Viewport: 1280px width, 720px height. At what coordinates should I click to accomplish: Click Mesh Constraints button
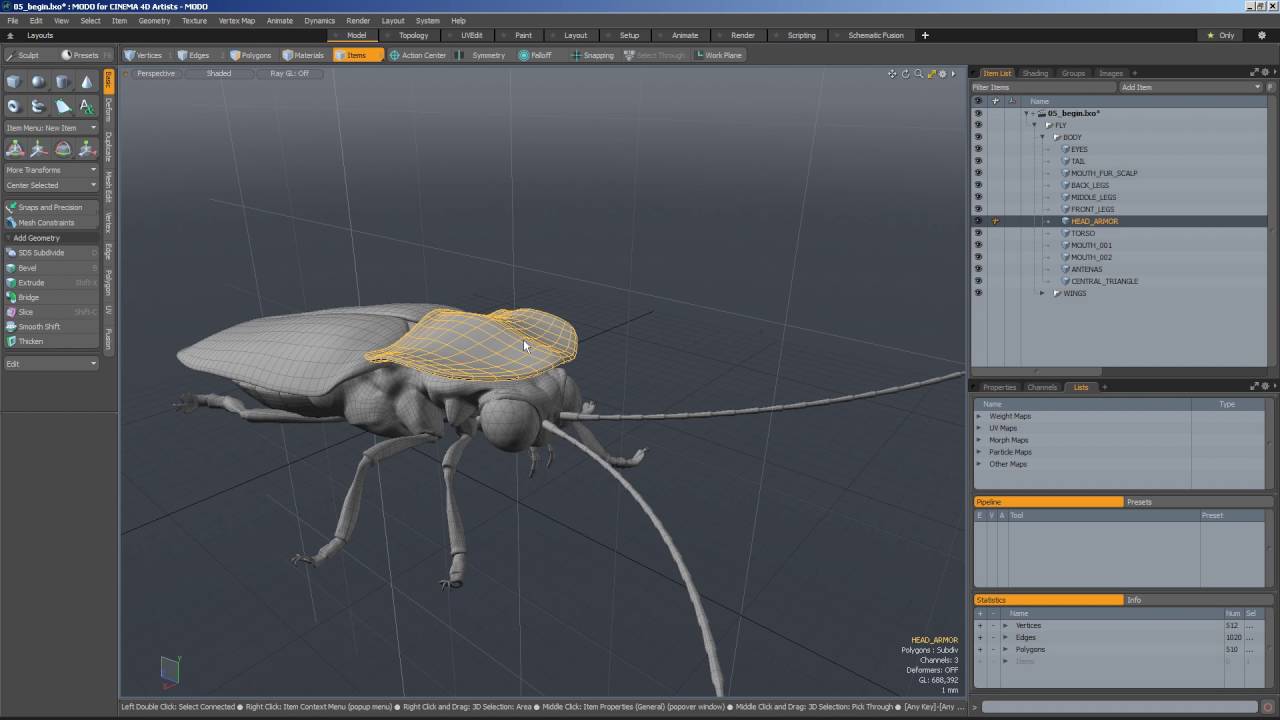[51, 222]
